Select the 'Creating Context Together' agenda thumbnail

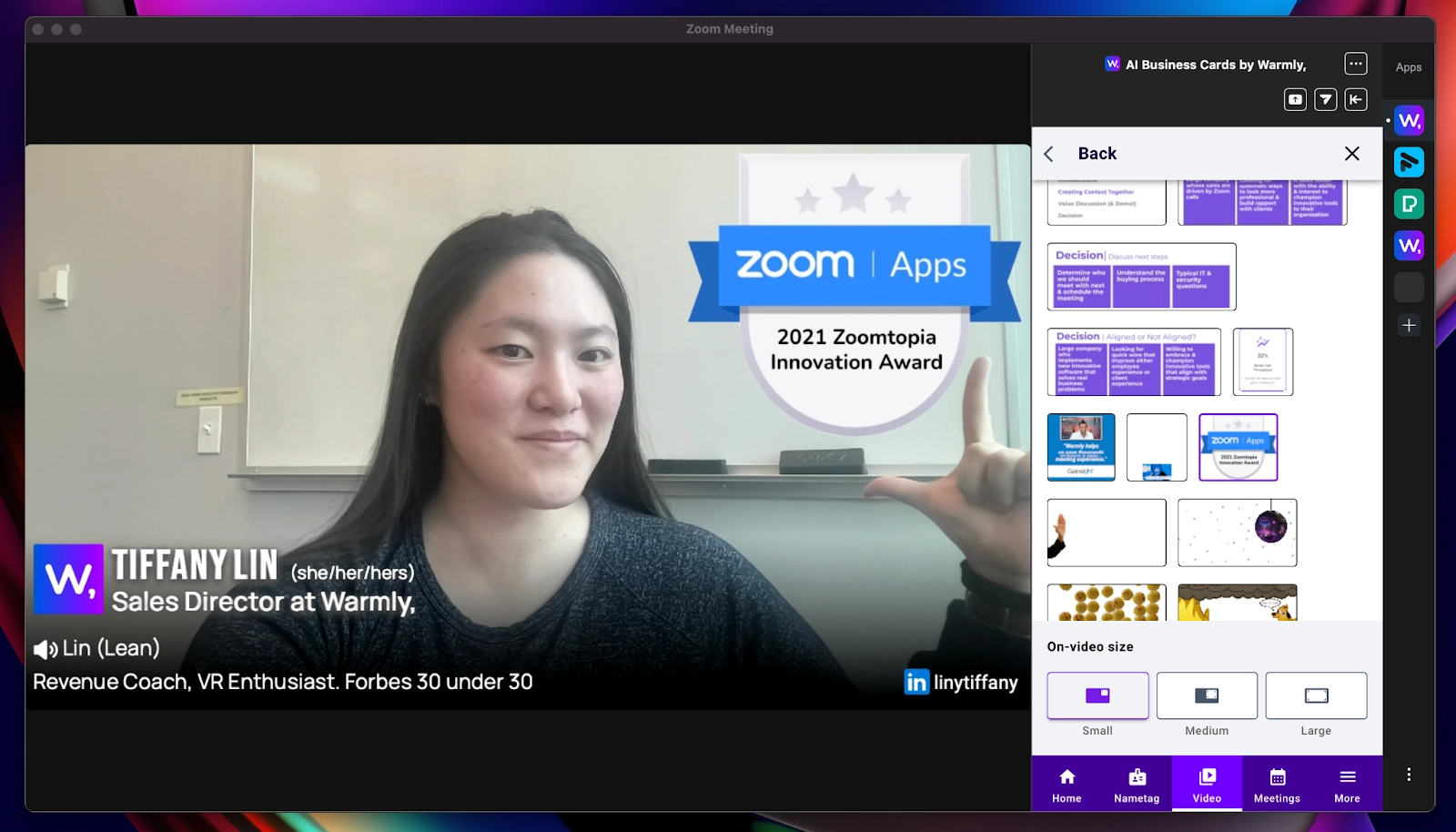pos(1107,202)
